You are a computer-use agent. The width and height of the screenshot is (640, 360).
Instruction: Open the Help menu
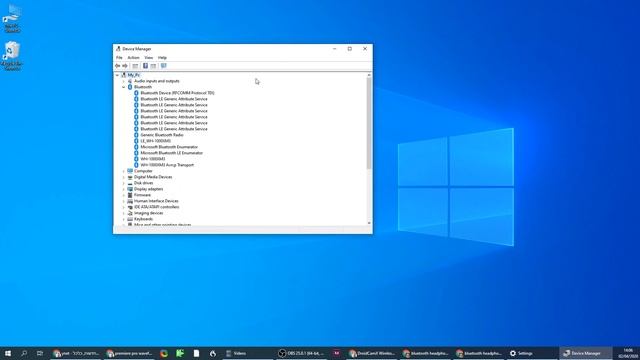162,58
